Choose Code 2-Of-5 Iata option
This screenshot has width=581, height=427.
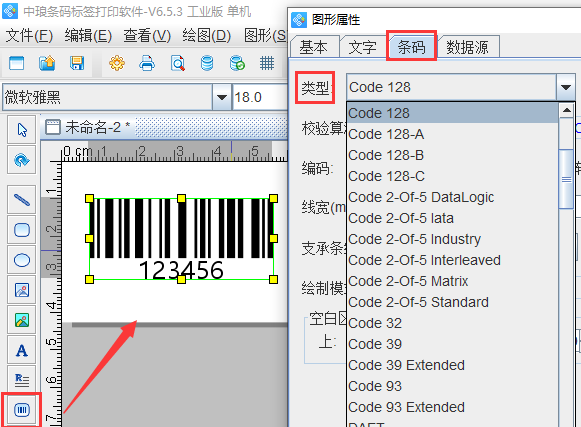click(x=453, y=218)
